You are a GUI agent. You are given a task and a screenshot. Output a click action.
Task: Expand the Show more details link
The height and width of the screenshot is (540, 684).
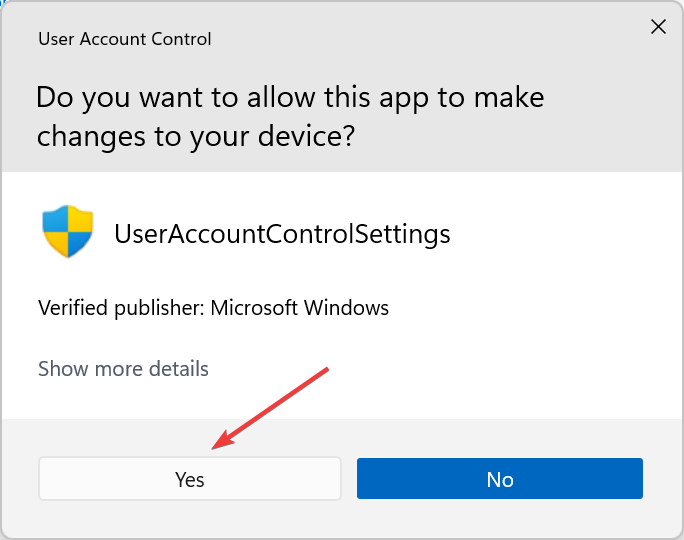pos(123,369)
